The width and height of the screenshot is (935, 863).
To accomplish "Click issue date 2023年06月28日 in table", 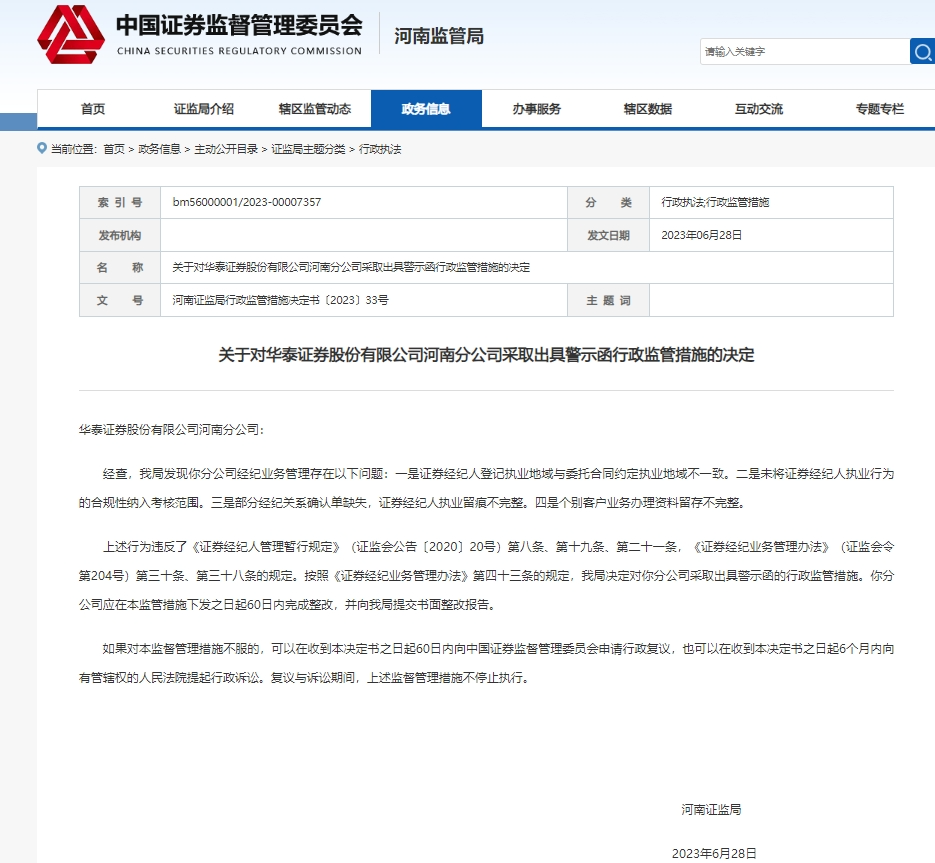I will 701,235.
